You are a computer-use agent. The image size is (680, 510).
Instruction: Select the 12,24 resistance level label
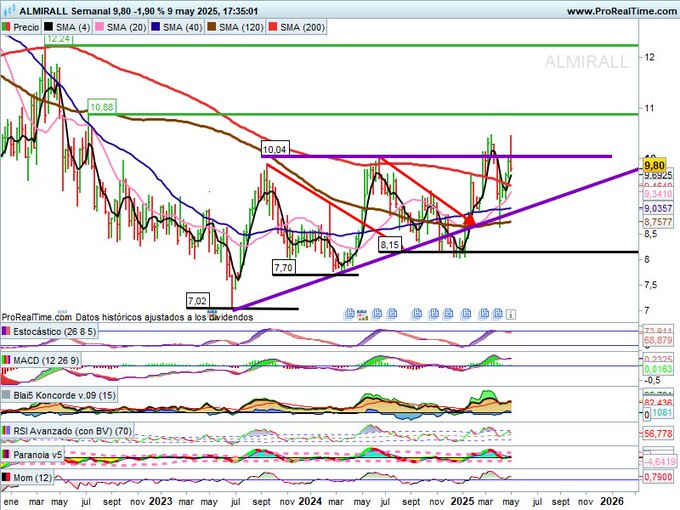click(58, 39)
